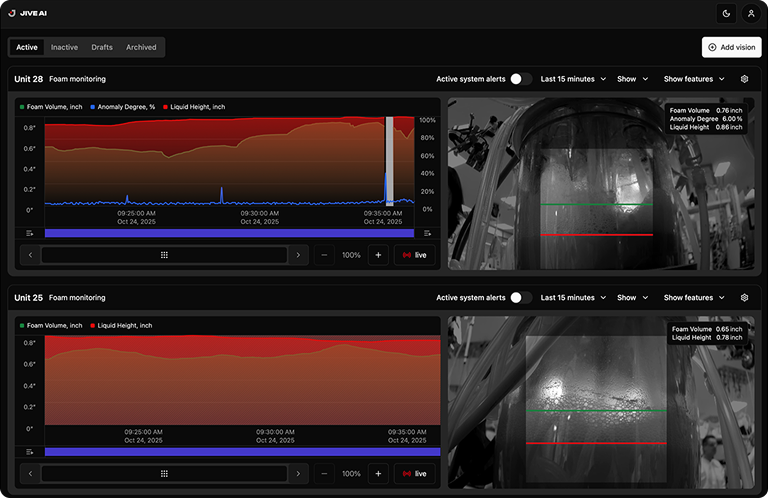Zoom in on Unit 28 chart
Viewport: 768px width, 499px height.
(378, 255)
